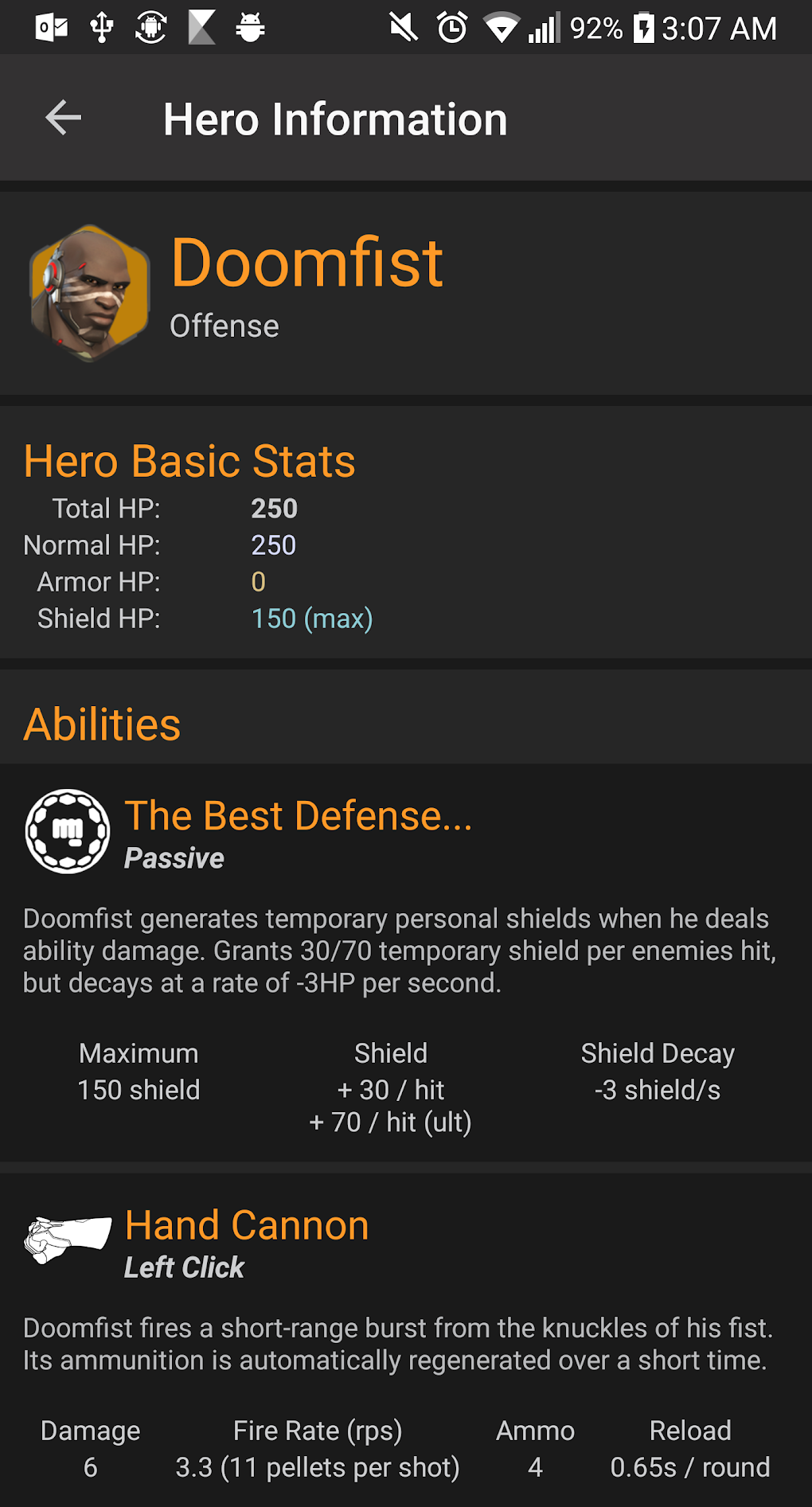Tap the Hand Cannon ability icon
Screen dimensions: 812x1507
pyautogui.click(x=68, y=1239)
